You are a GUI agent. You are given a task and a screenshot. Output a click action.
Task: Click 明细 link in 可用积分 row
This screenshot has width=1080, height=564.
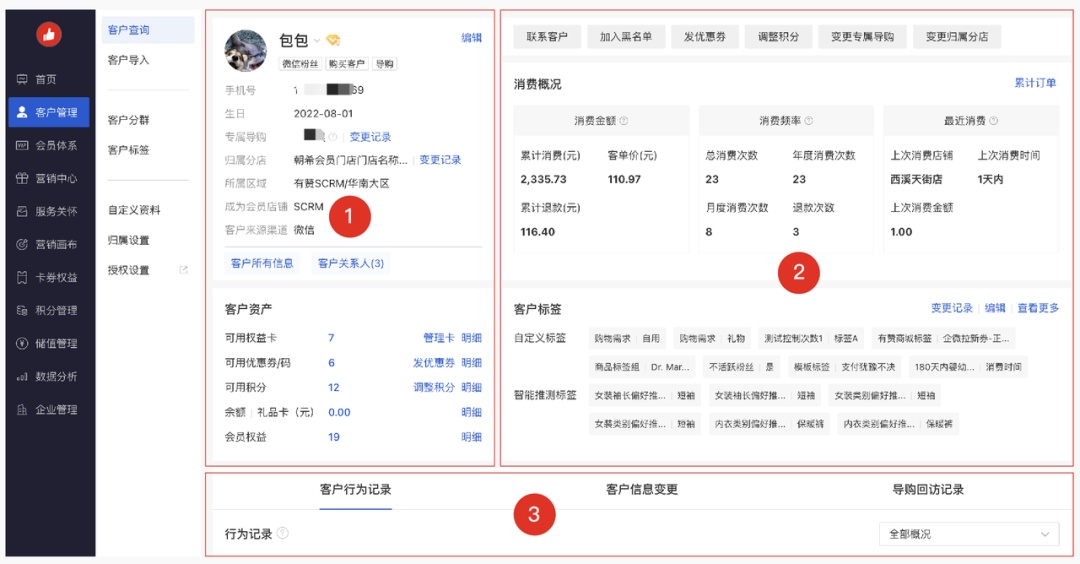click(471, 387)
